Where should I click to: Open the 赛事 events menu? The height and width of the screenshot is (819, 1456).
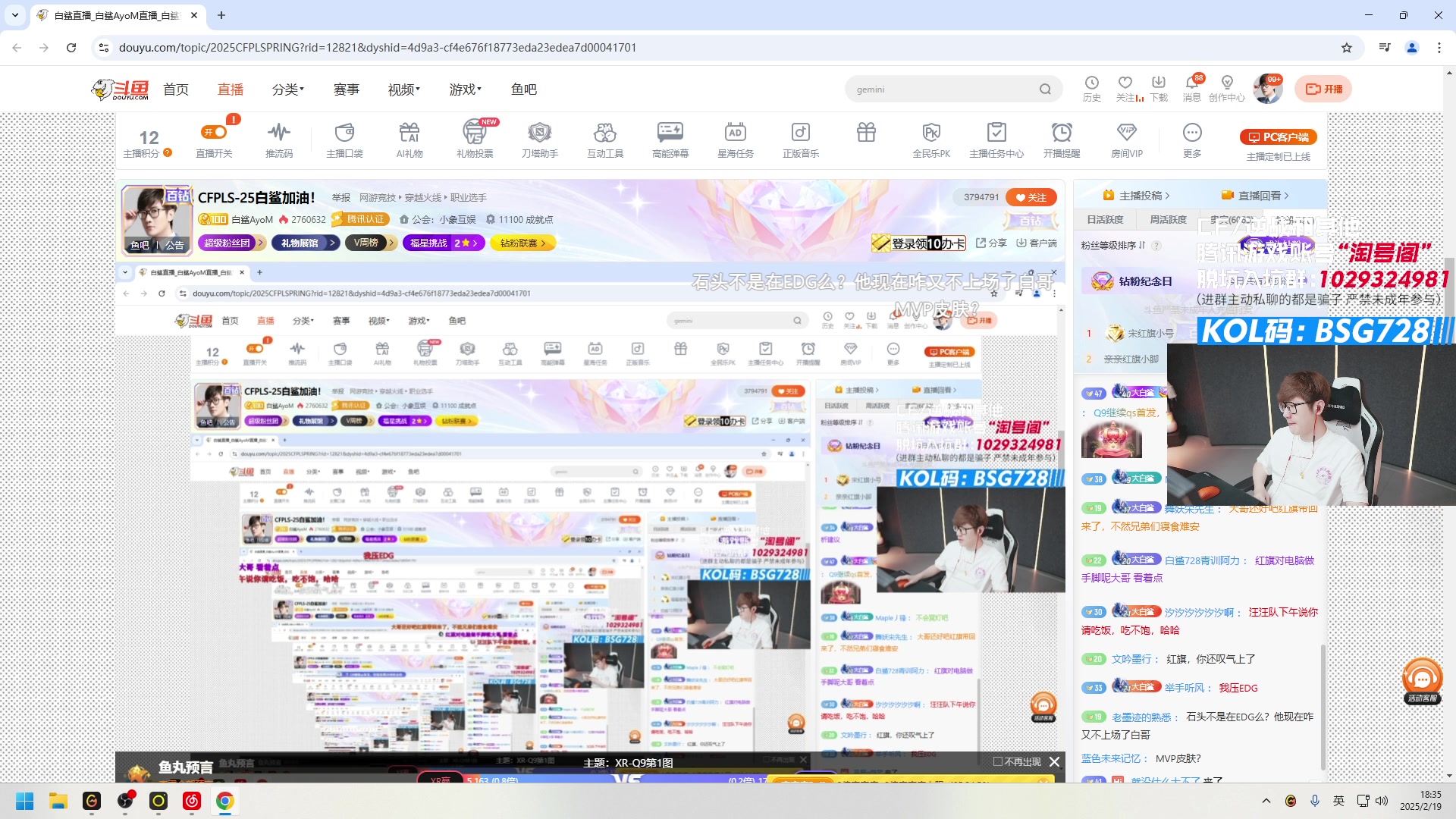pos(347,89)
